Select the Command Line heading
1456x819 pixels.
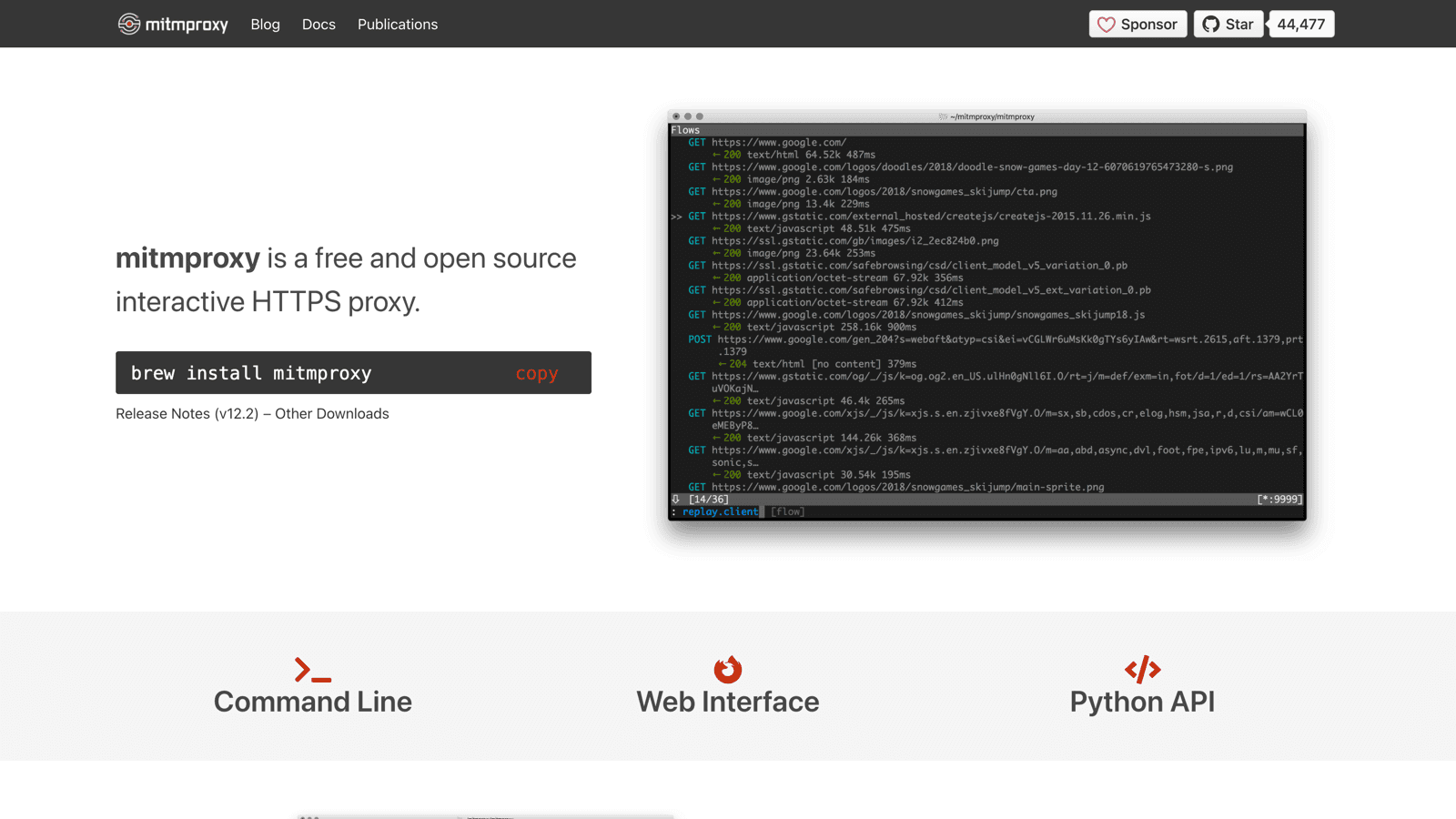pos(312,702)
